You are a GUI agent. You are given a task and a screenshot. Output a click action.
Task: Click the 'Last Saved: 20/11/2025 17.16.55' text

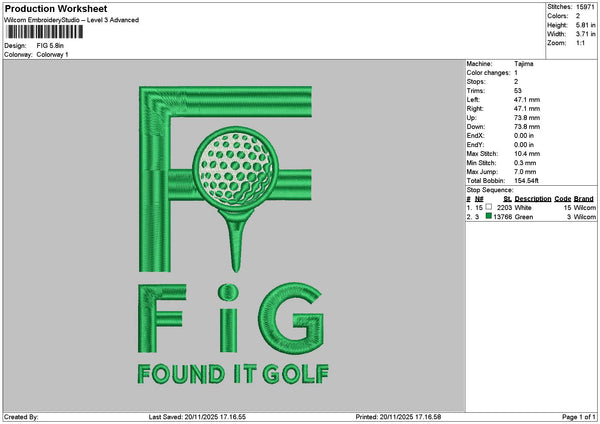click(197, 417)
